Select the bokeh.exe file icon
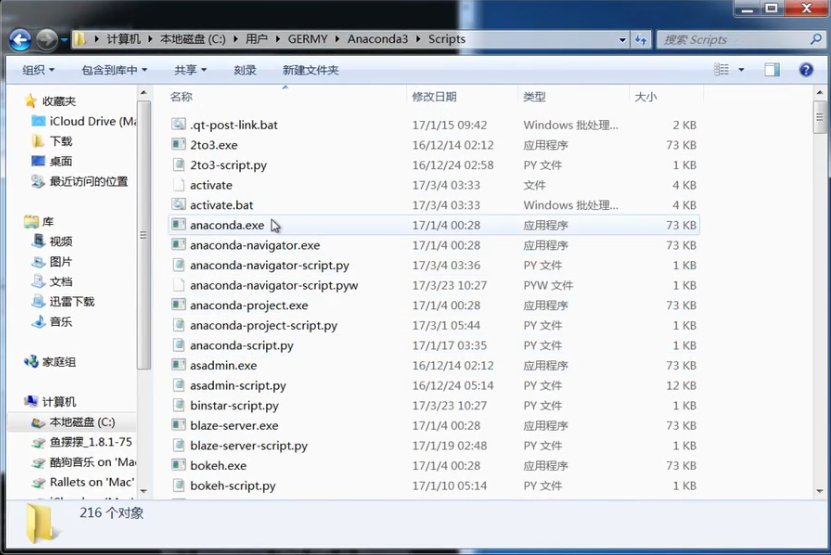Viewport: 831px width, 555px height. 179,465
